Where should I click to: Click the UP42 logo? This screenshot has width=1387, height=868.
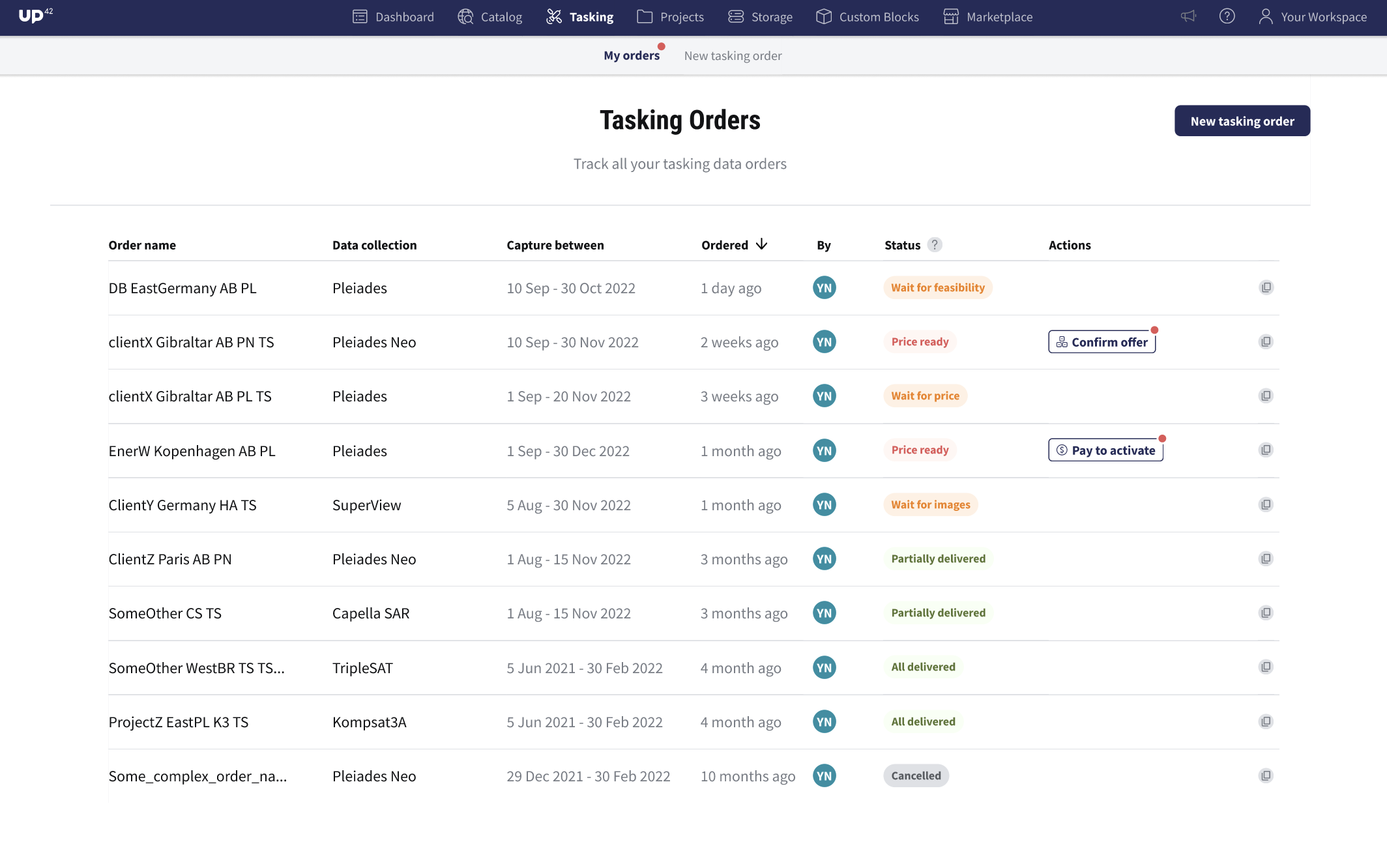[35, 16]
